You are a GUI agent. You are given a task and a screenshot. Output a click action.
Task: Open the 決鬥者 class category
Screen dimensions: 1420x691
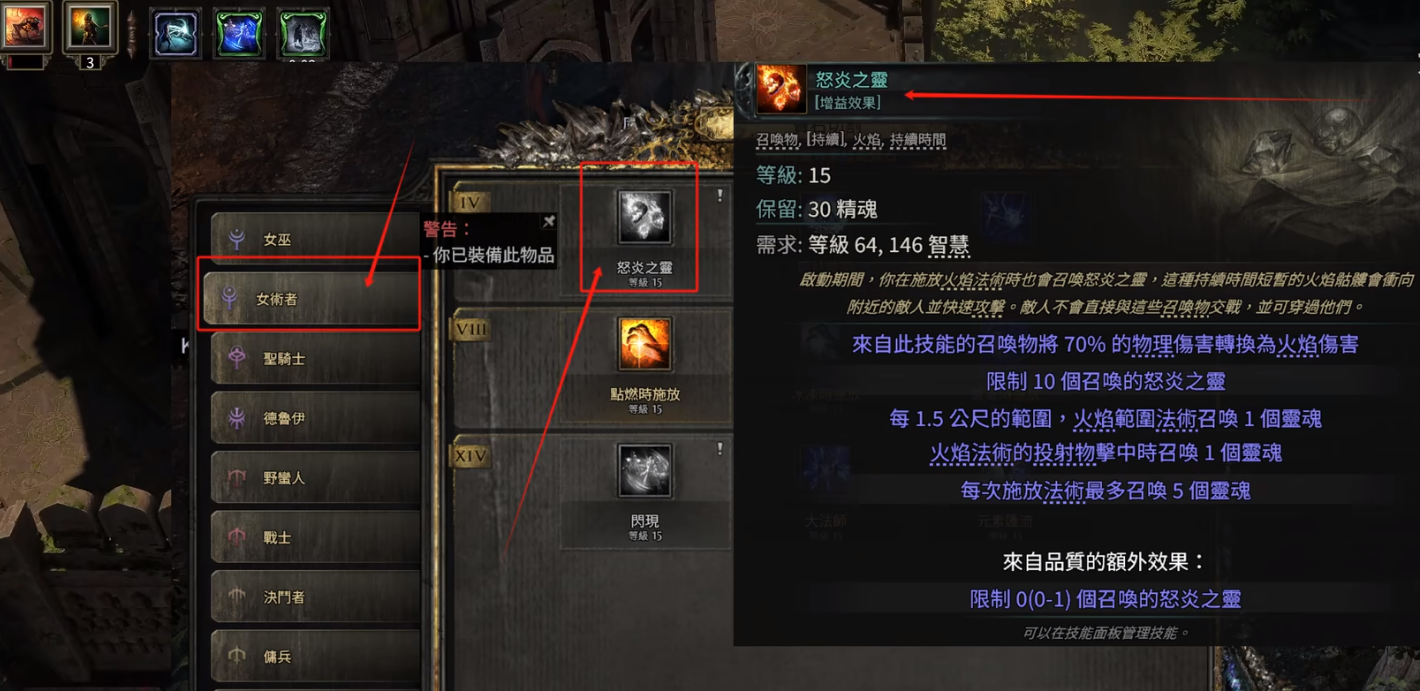pos(315,596)
